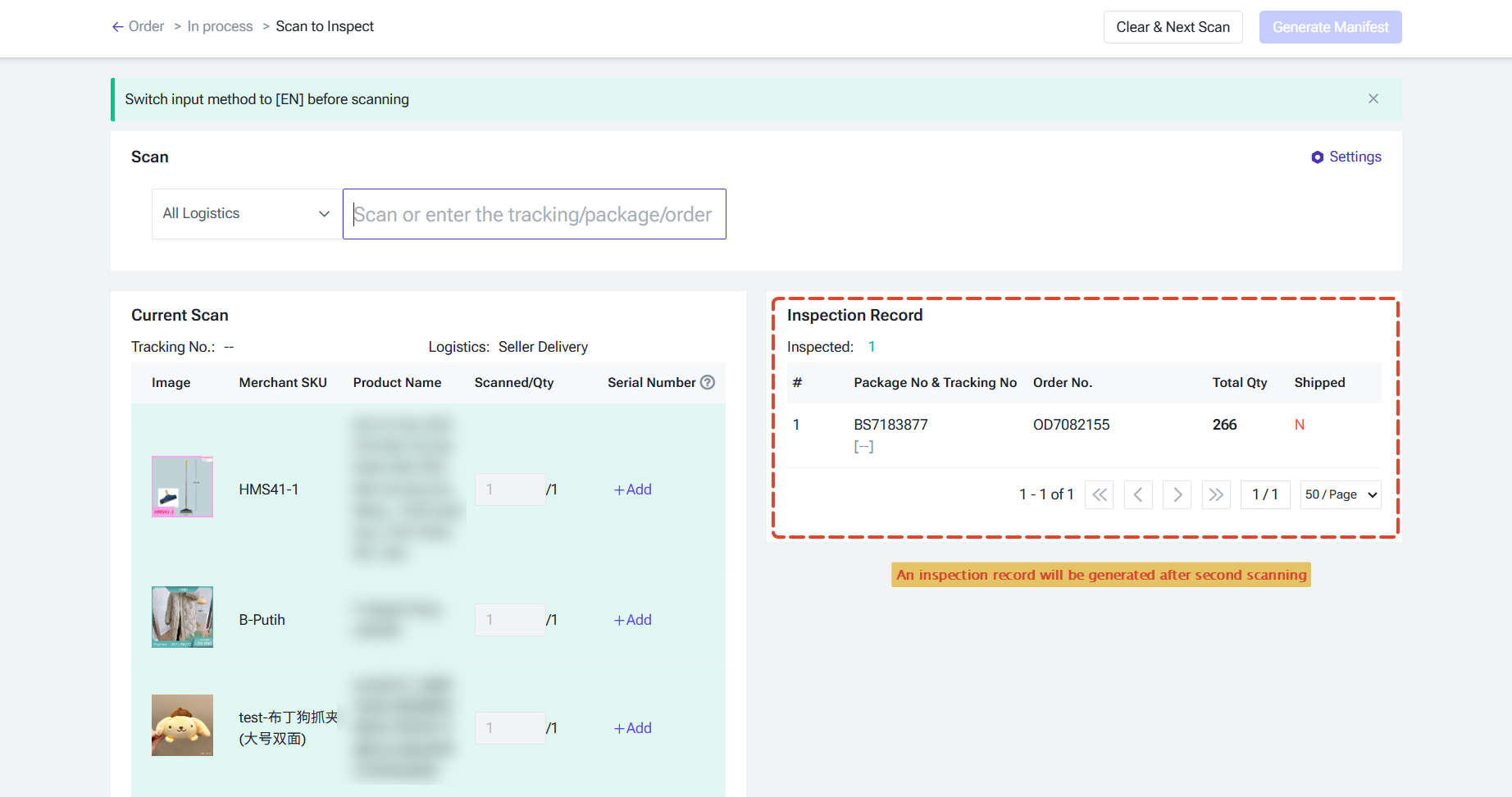Open Settings via its gear icon
The width and height of the screenshot is (1512, 797).
[x=1317, y=157]
